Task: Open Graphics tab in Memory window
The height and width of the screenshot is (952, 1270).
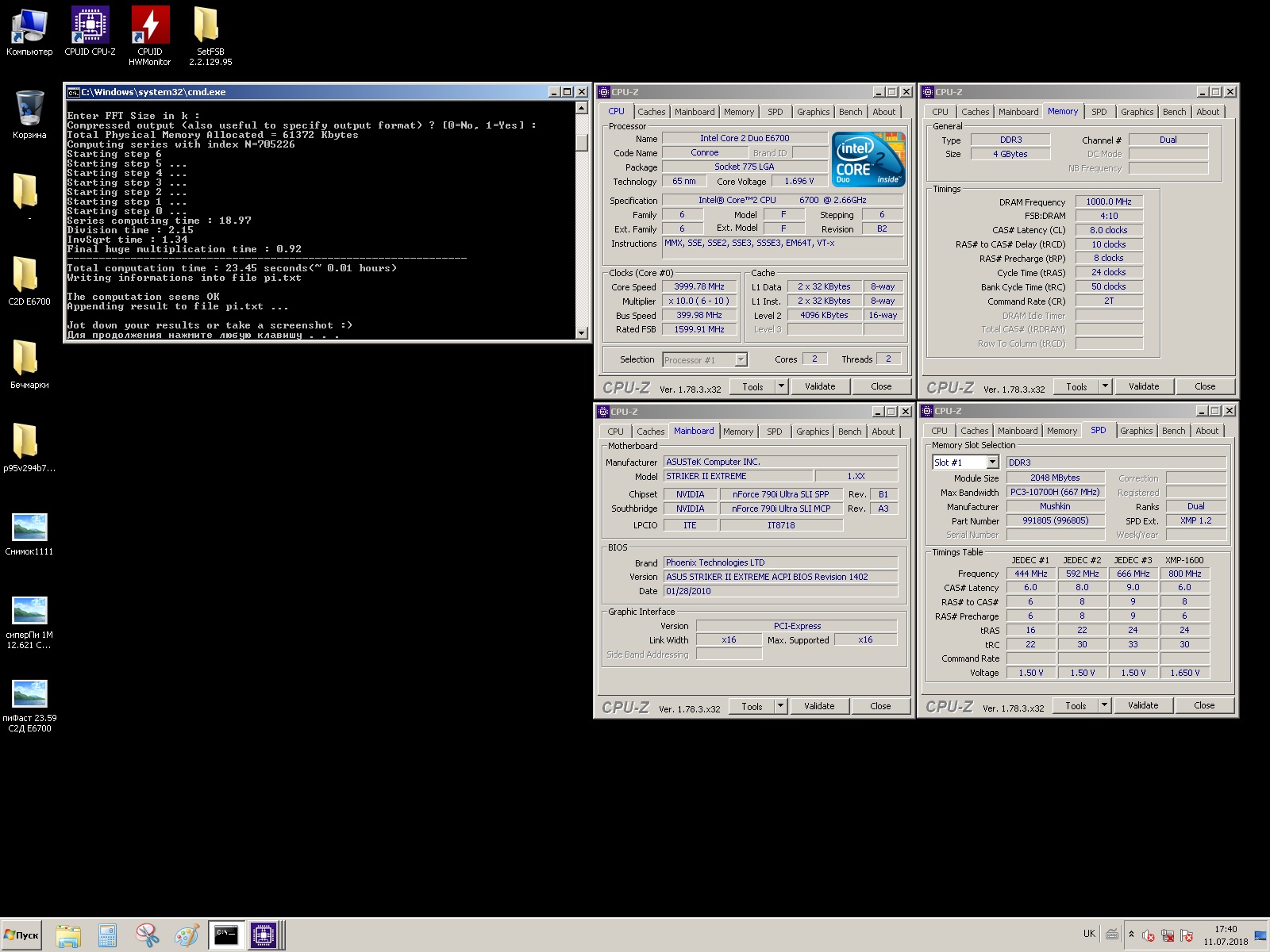Action: click(1137, 112)
